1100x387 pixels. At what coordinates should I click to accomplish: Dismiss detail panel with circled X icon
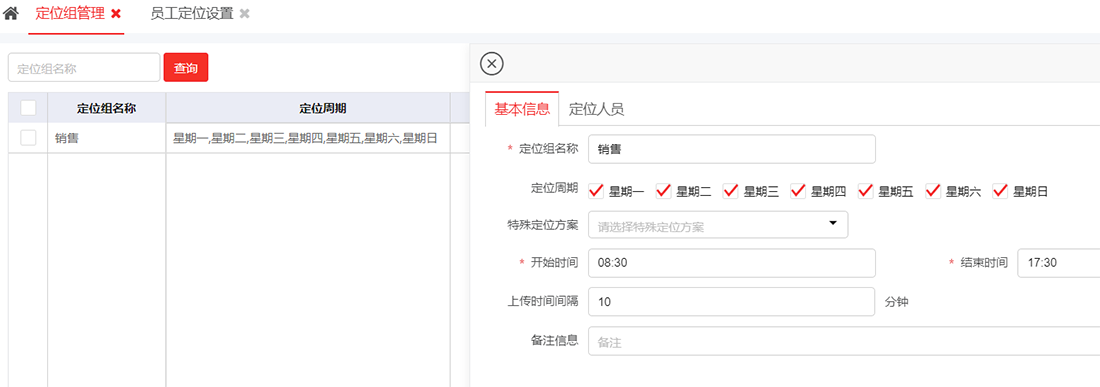coord(491,64)
